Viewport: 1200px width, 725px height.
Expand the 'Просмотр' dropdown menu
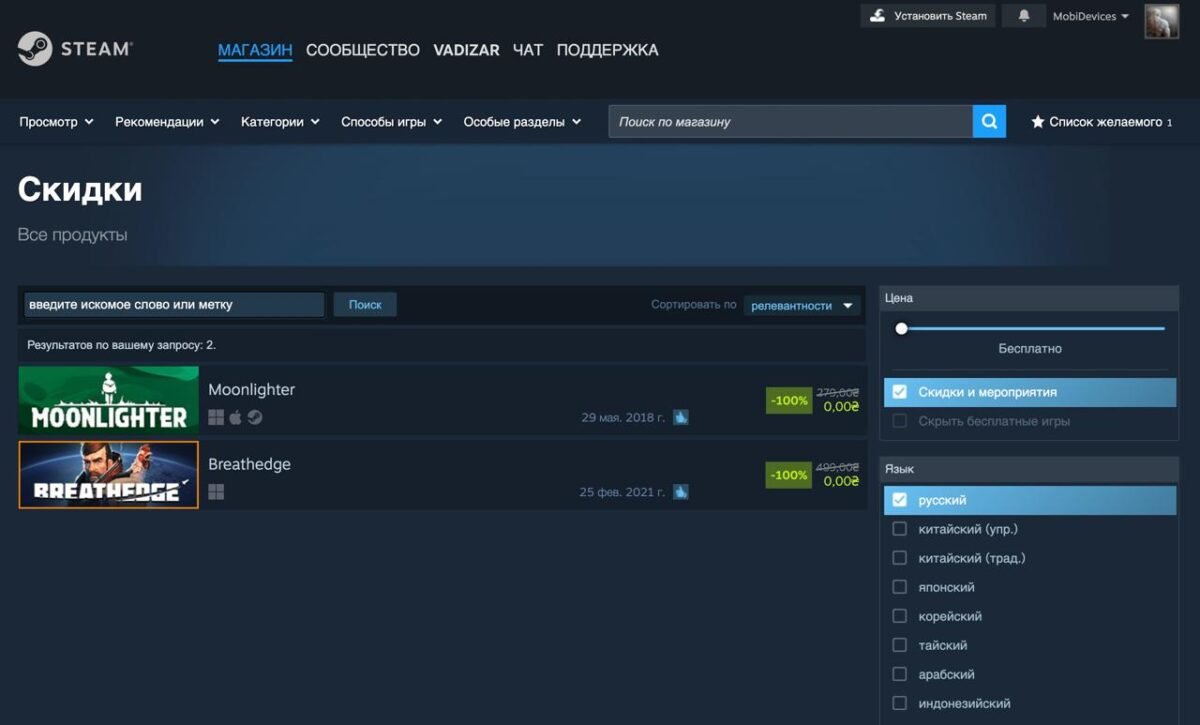point(56,122)
